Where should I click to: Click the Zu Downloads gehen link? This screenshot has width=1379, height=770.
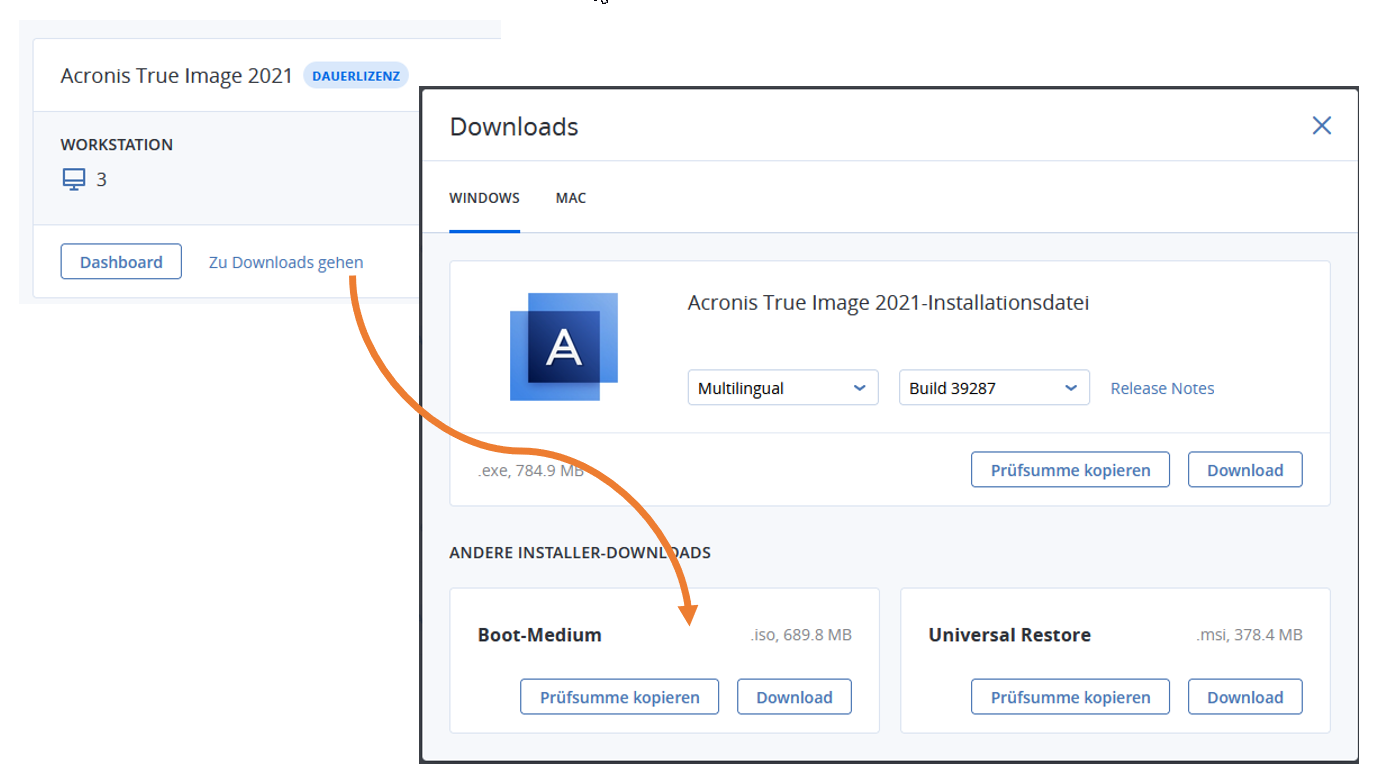click(x=286, y=262)
